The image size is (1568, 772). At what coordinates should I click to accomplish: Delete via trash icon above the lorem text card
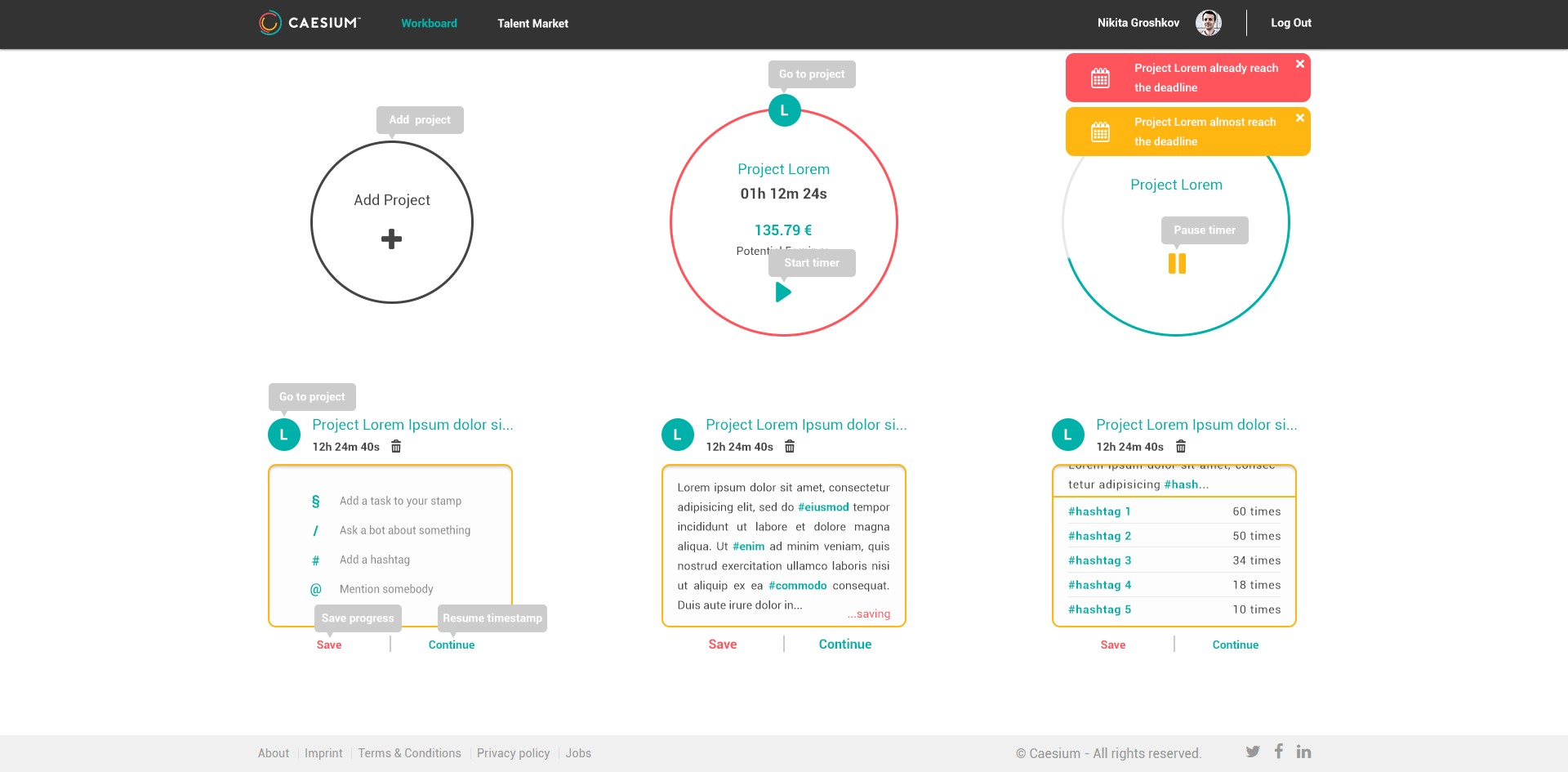click(790, 446)
